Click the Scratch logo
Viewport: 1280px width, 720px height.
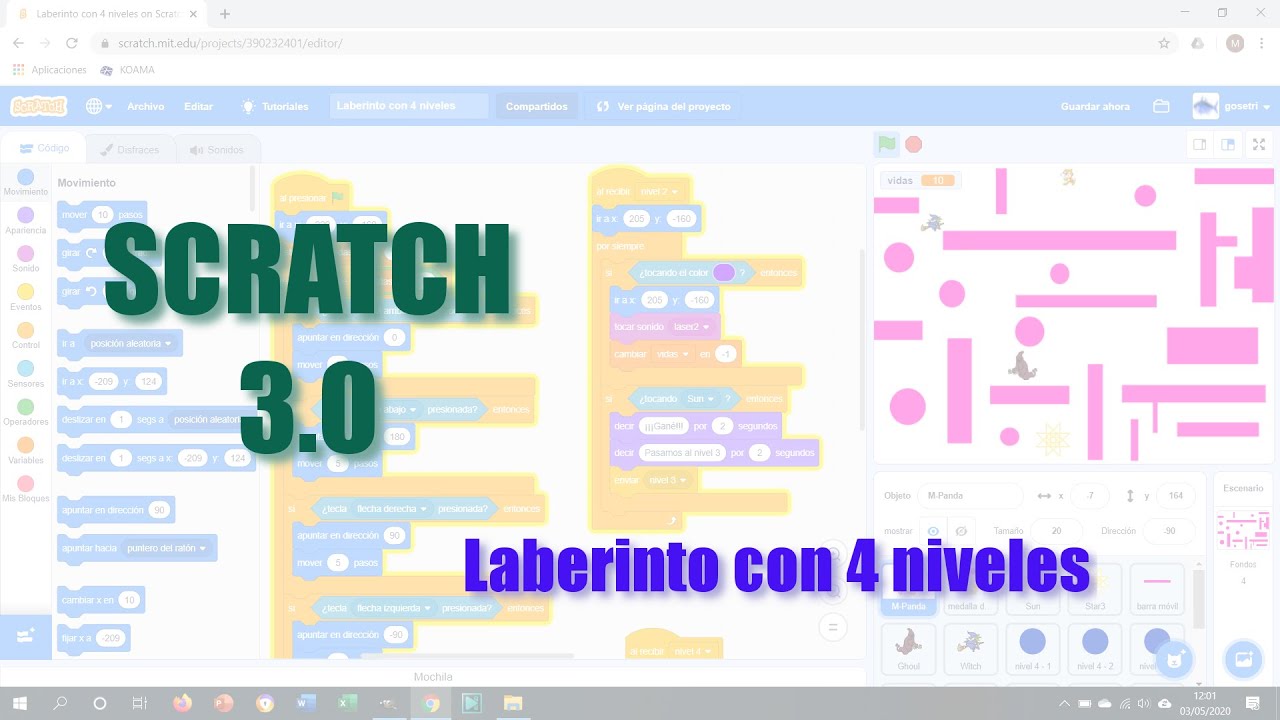(38, 106)
